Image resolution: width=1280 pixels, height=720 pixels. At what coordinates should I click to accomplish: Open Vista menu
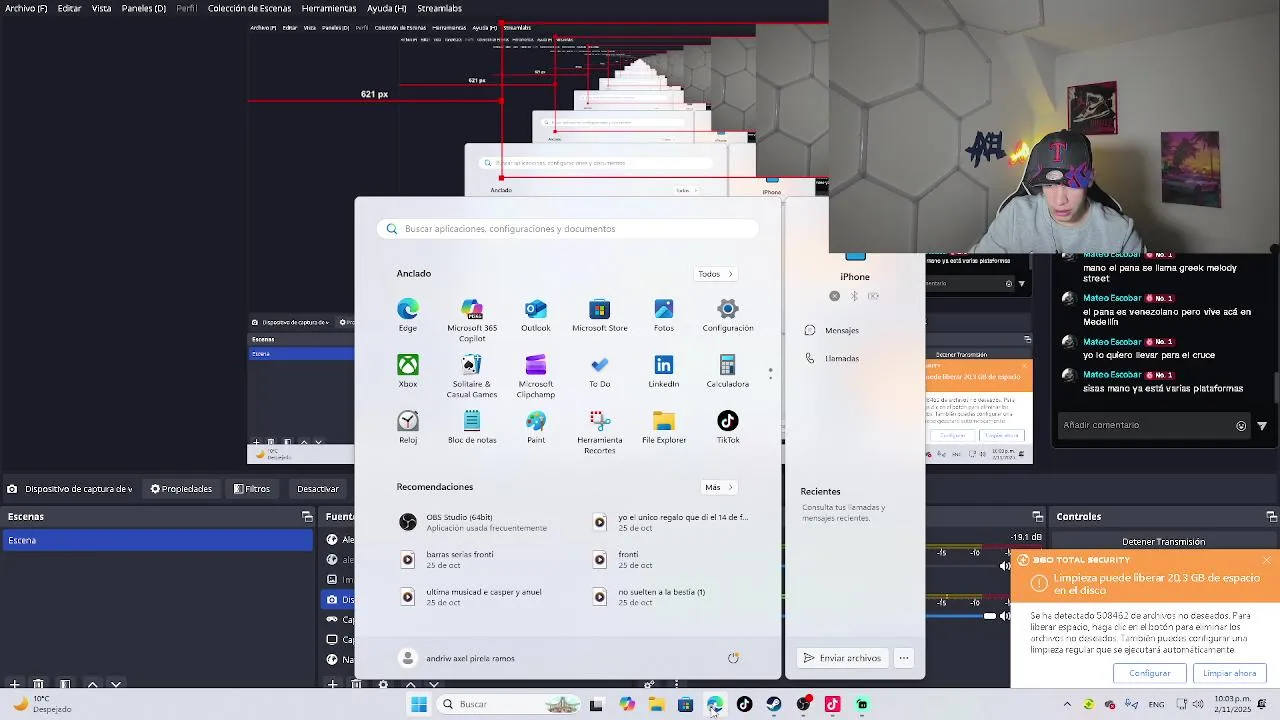[102, 8]
